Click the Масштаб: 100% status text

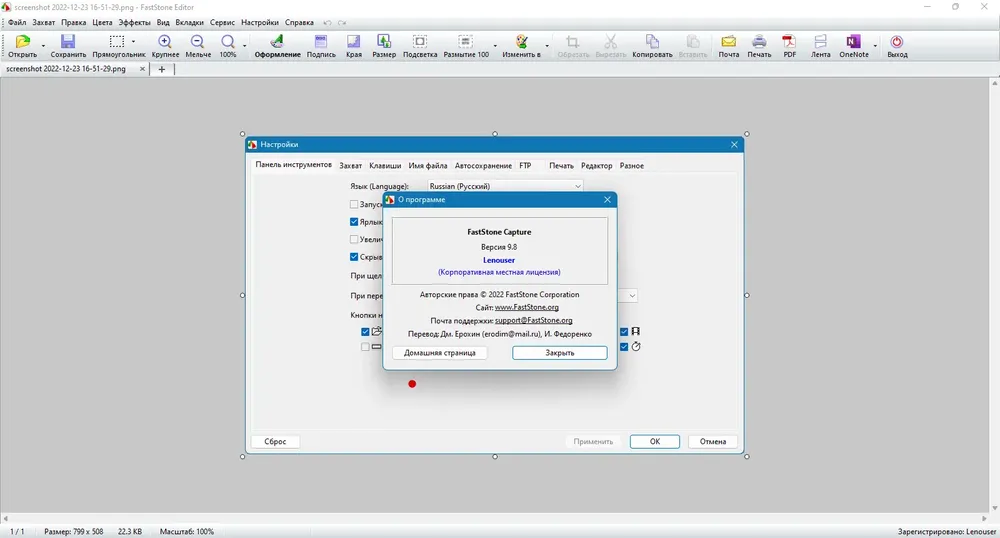coord(187,532)
